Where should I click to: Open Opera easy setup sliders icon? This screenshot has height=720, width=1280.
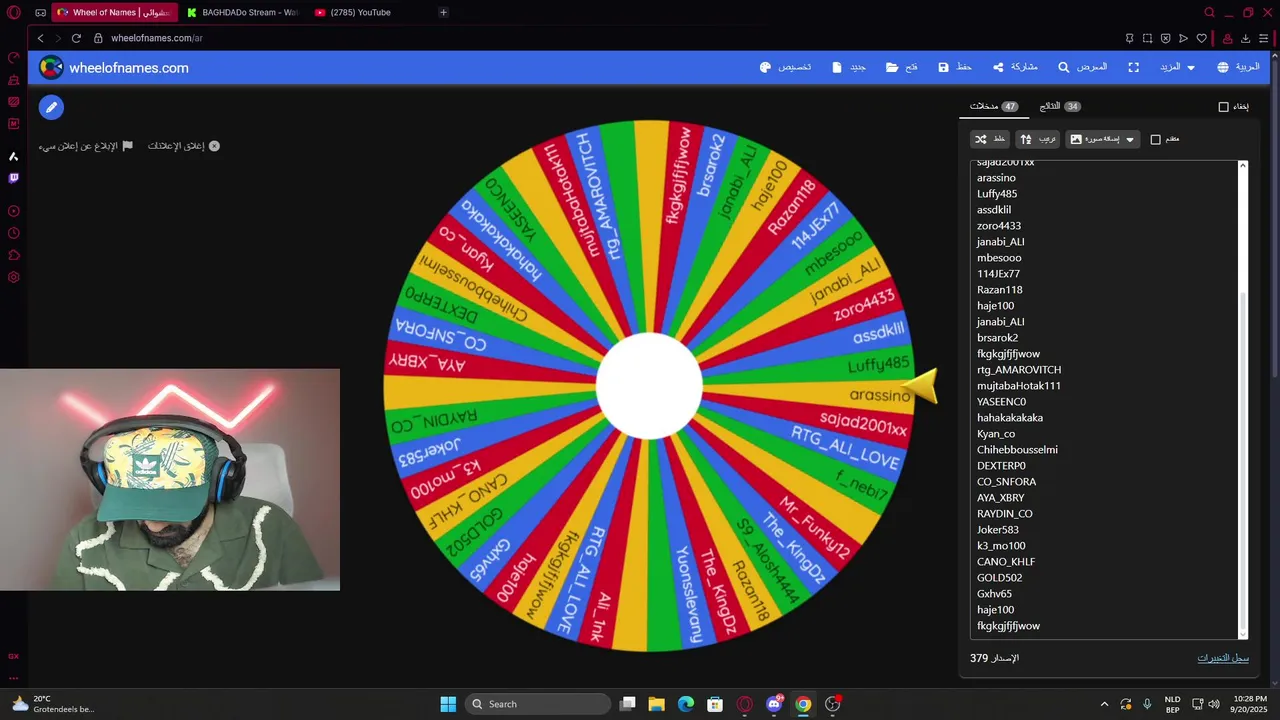coord(1264,38)
